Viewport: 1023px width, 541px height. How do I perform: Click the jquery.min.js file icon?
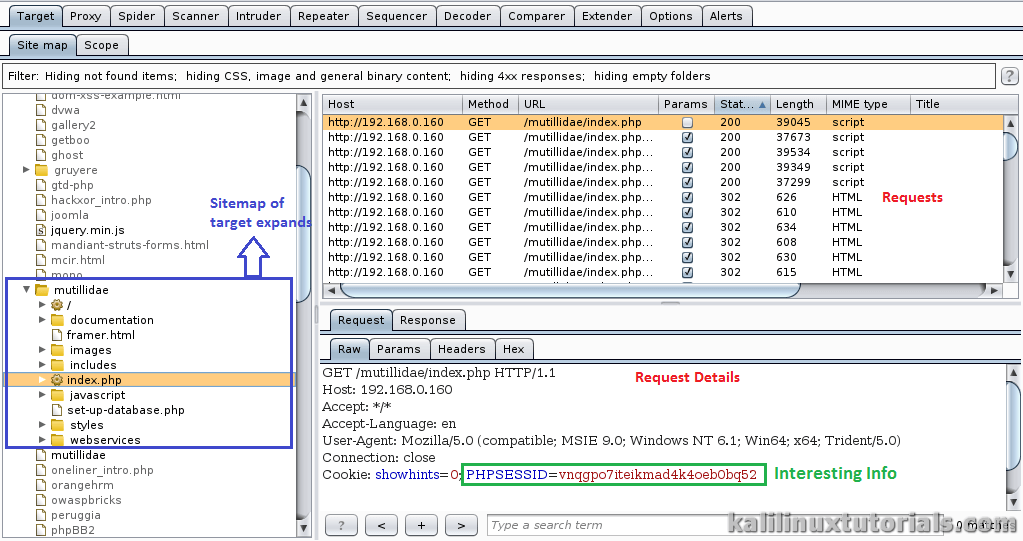(42, 230)
